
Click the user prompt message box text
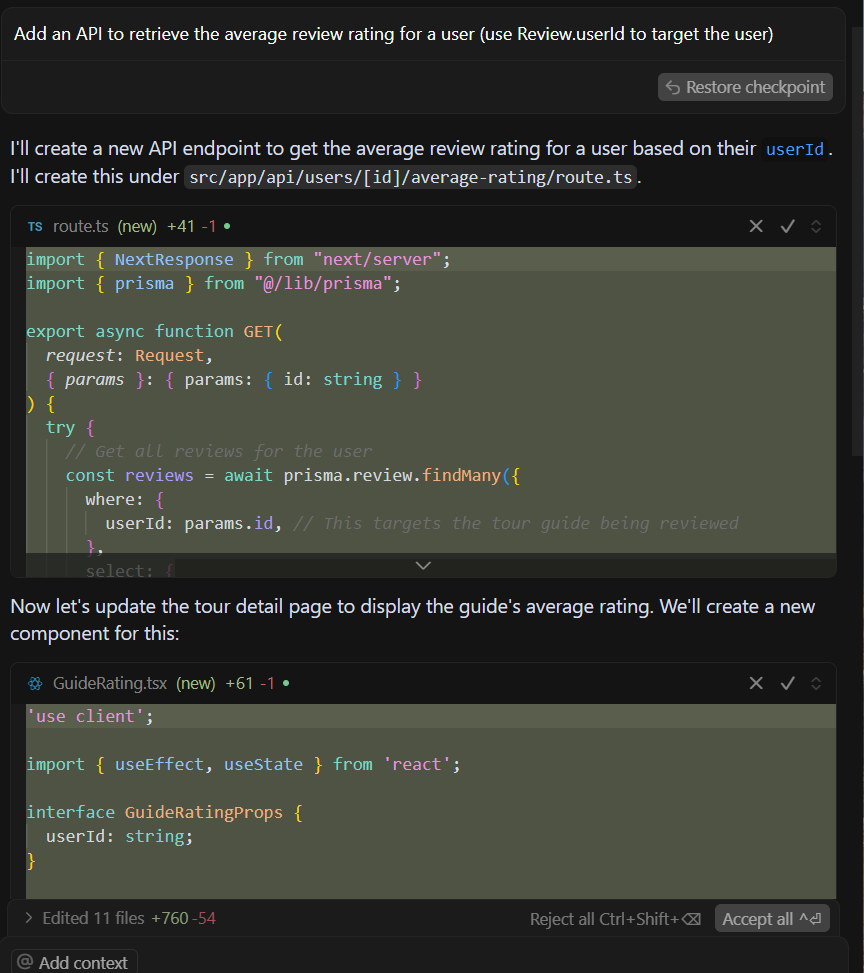point(394,34)
